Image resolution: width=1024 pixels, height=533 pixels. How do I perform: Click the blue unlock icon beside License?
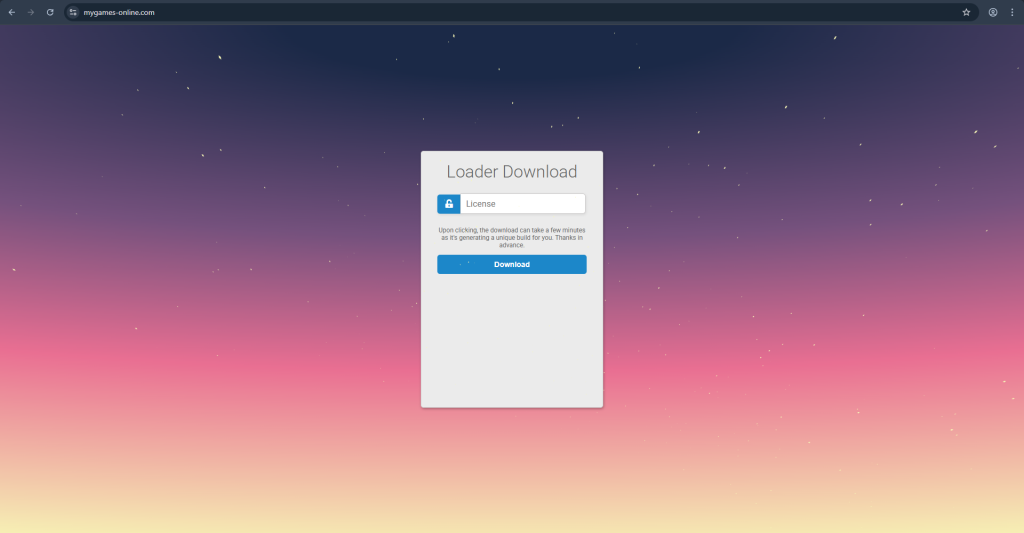pos(449,204)
